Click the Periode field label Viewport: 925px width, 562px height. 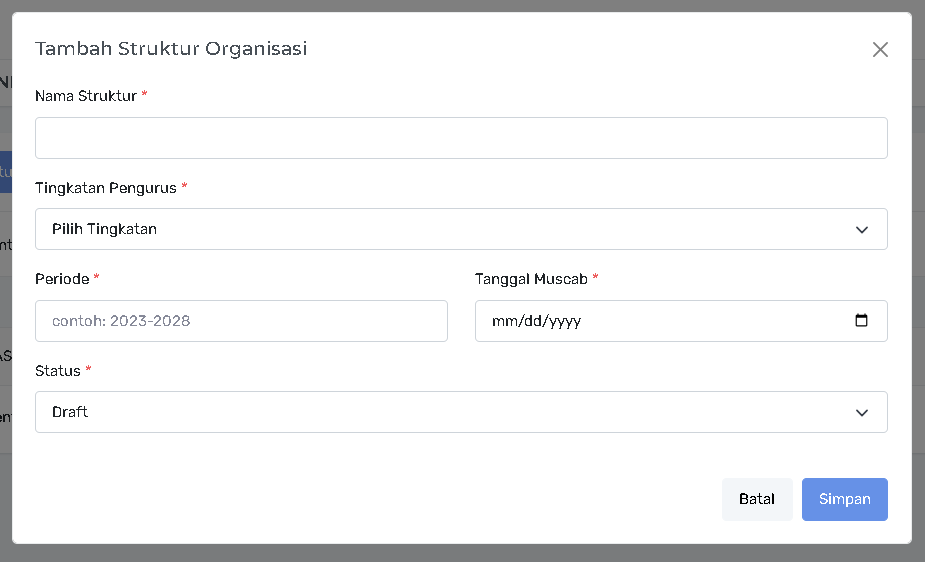tap(62, 279)
